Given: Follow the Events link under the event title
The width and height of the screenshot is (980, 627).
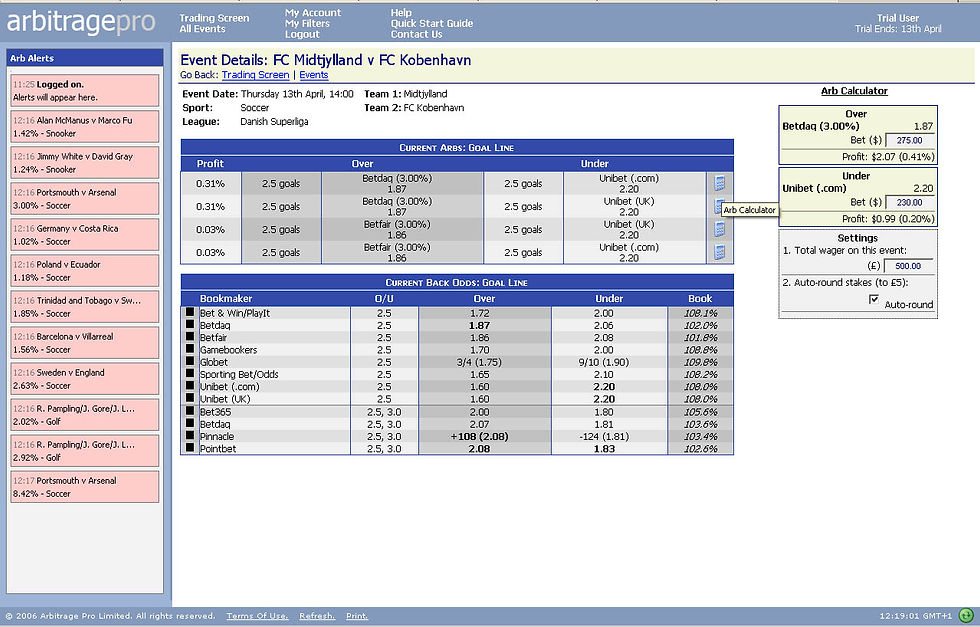Looking at the screenshot, I should (x=314, y=75).
